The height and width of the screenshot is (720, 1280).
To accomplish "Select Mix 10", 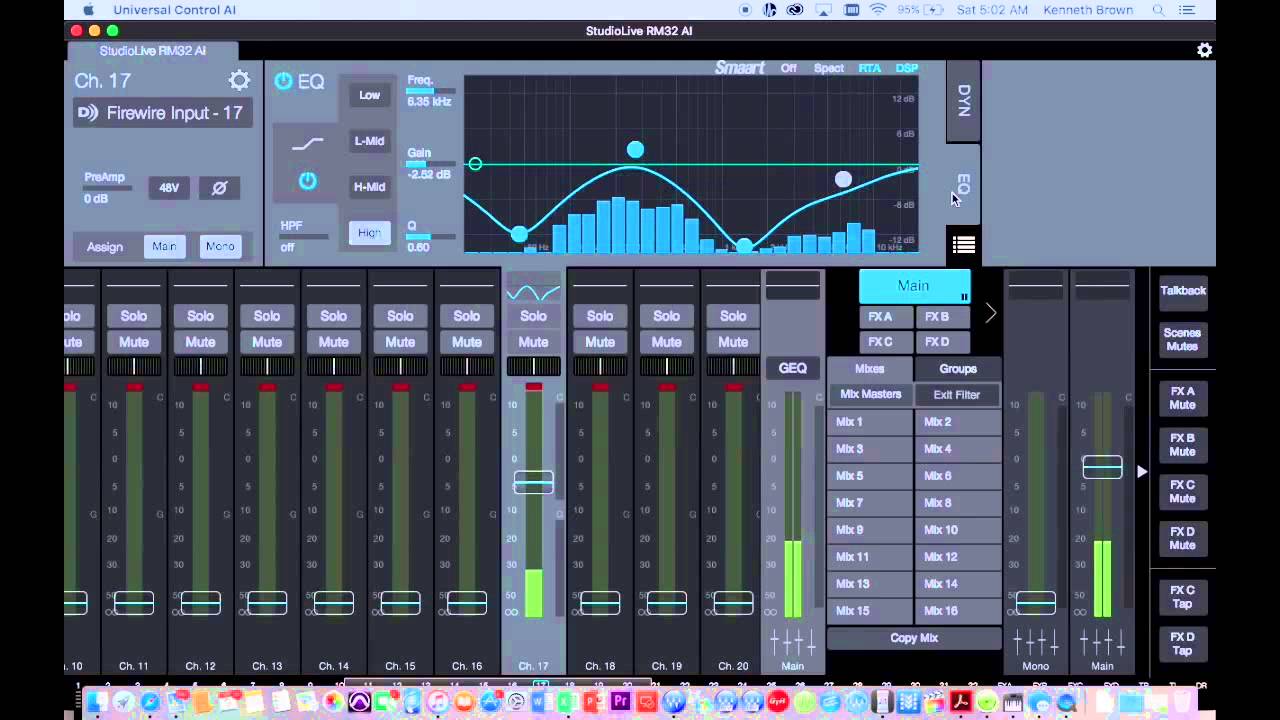I will tap(957, 530).
